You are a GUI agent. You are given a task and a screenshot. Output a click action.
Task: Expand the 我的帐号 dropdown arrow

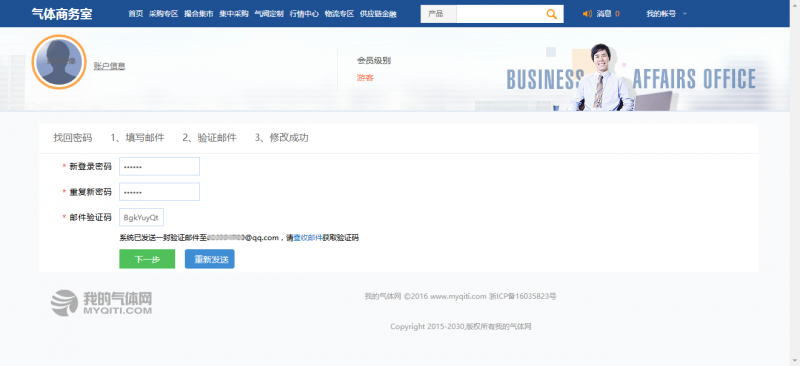point(685,14)
